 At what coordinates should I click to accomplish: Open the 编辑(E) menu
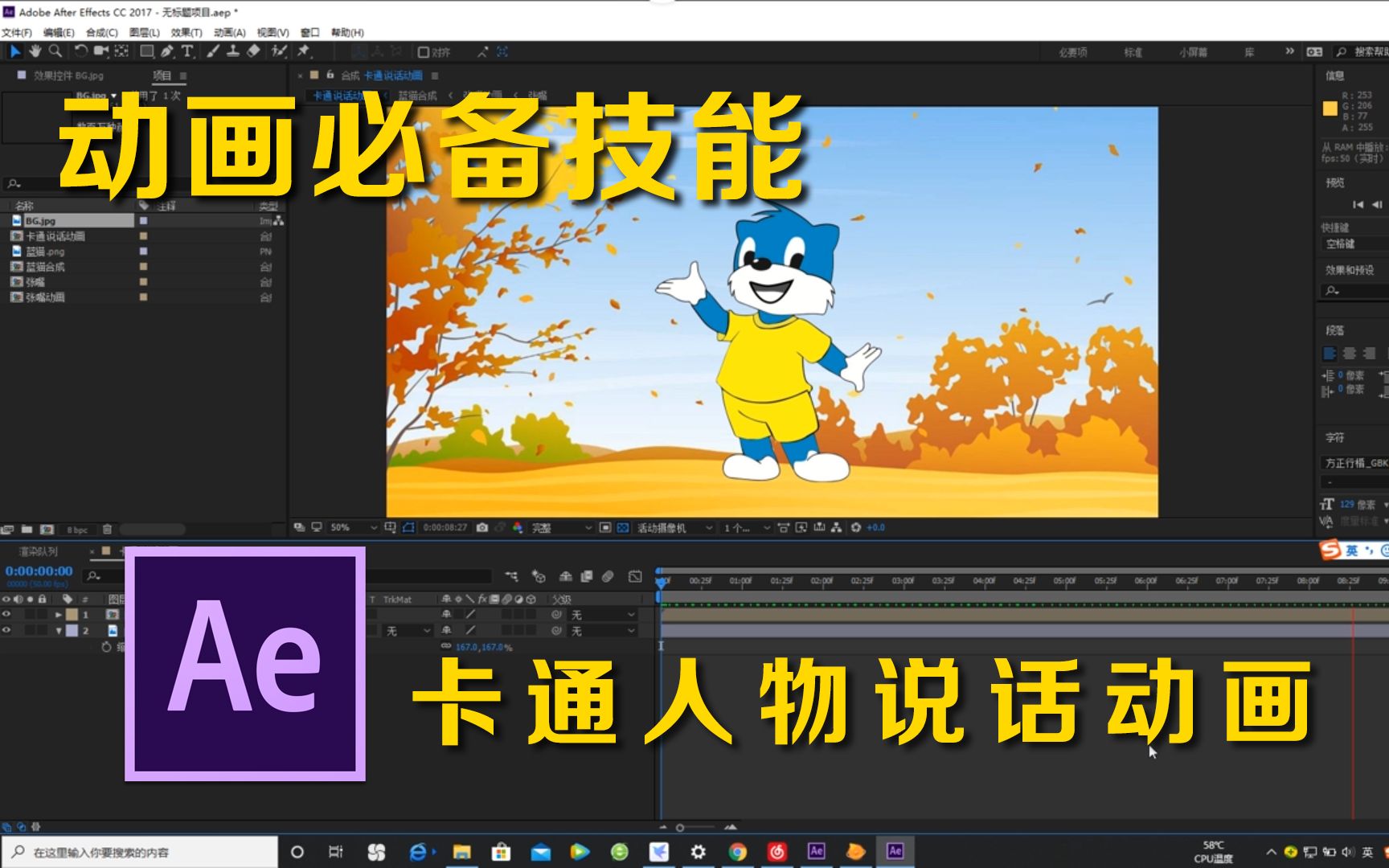coord(59,33)
